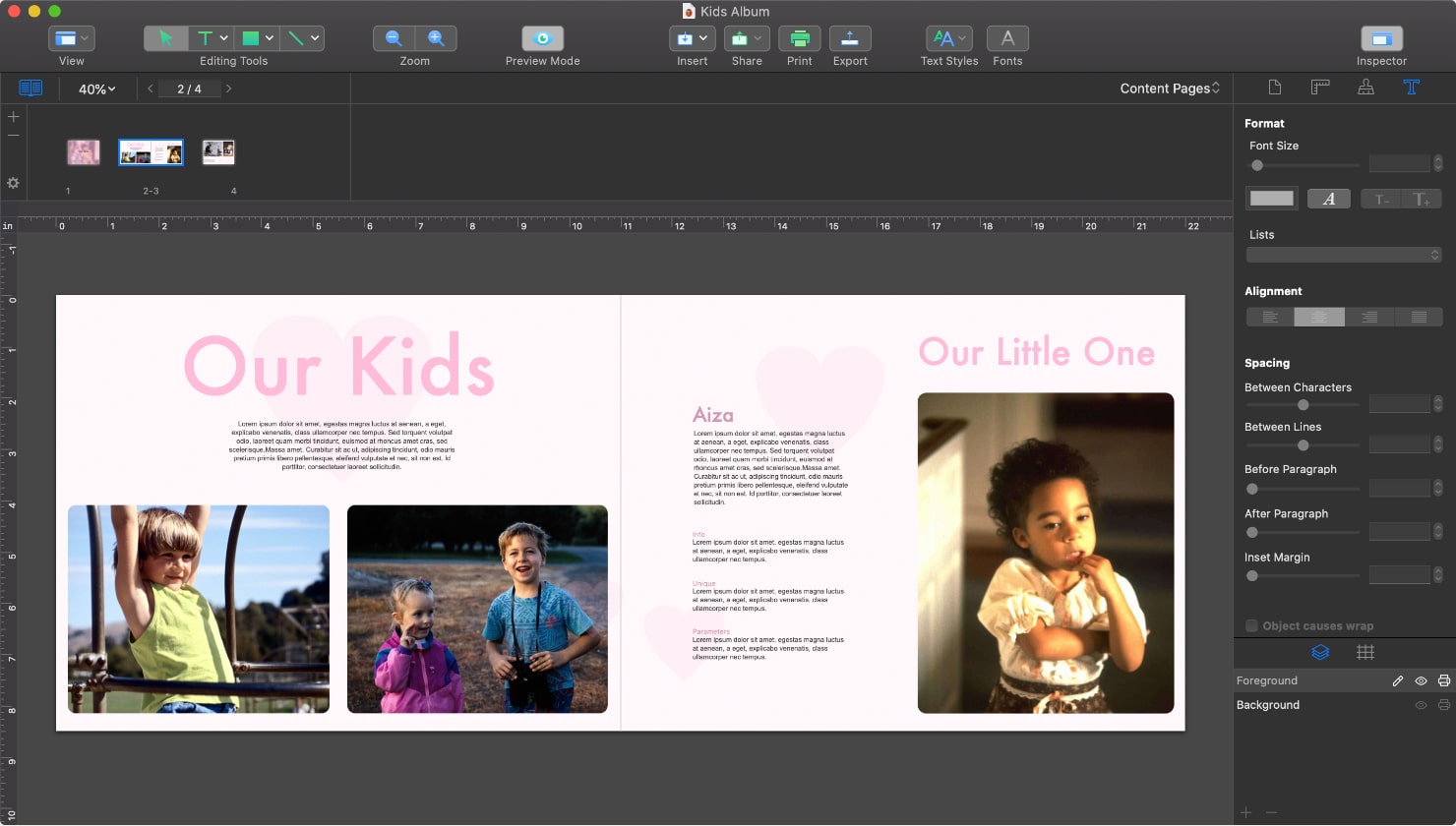
Task: Open the Document inspector tab icon
Action: [x=1275, y=88]
